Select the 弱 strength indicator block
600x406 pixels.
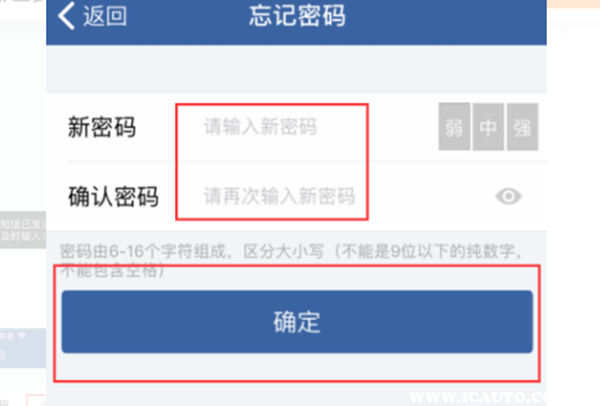tap(454, 127)
